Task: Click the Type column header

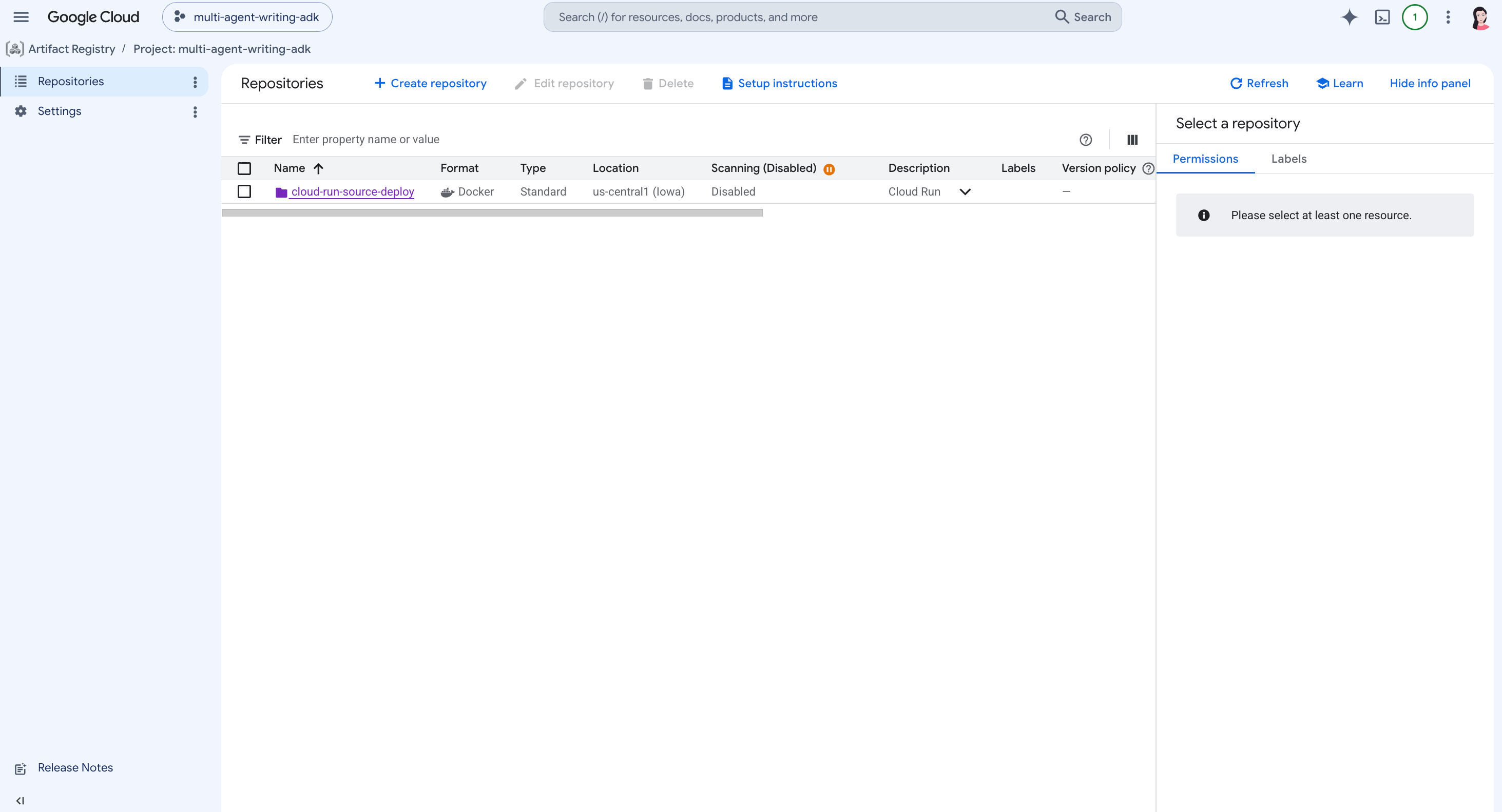Action: click(x=533, y=168)
